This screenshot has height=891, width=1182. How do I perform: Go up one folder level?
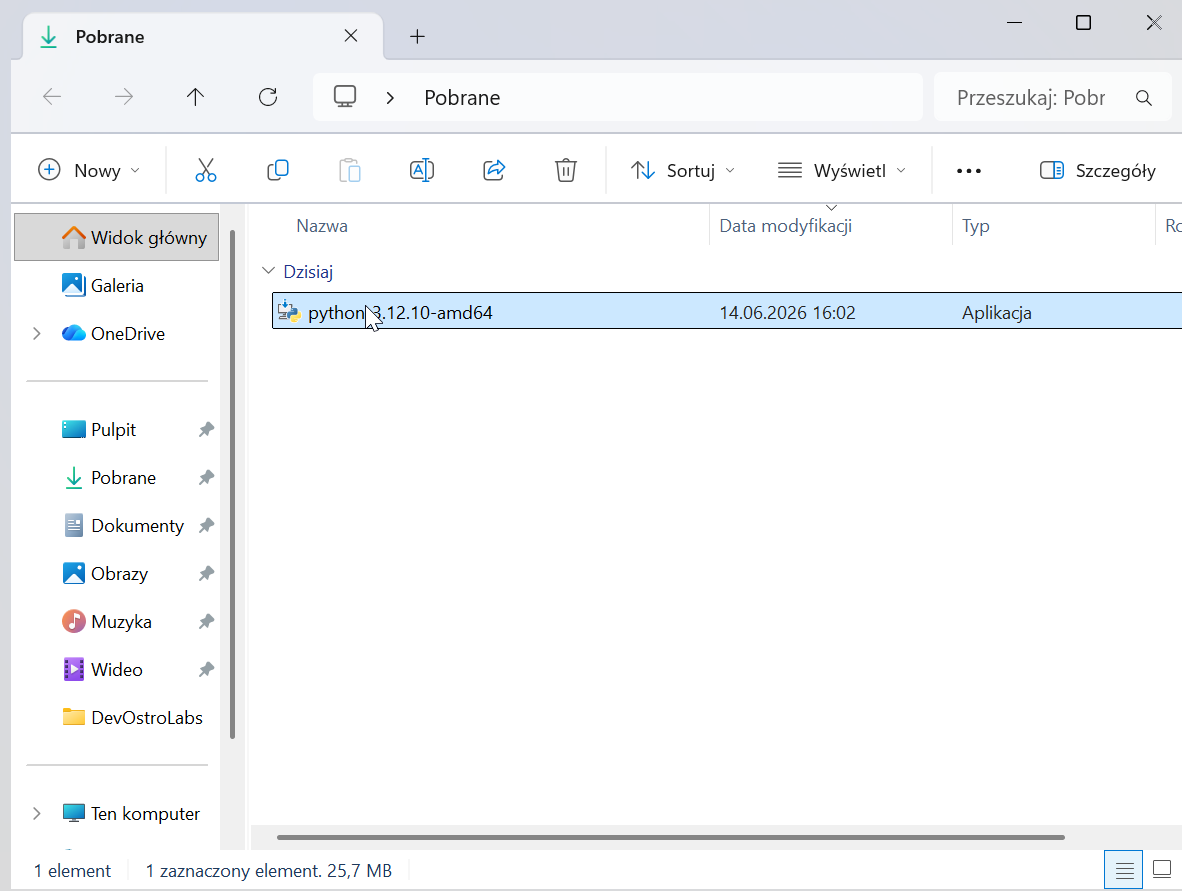(x=195, y=96)
